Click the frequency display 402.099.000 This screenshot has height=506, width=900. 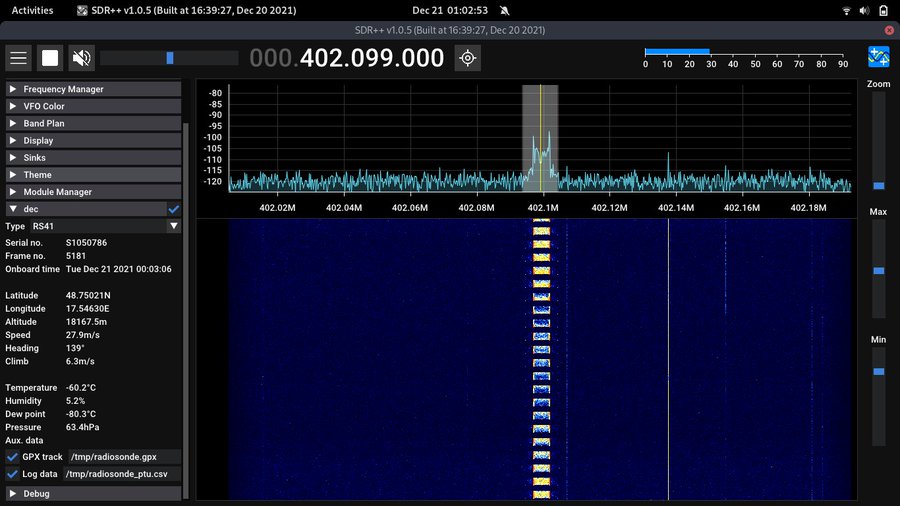coord(347,58)
